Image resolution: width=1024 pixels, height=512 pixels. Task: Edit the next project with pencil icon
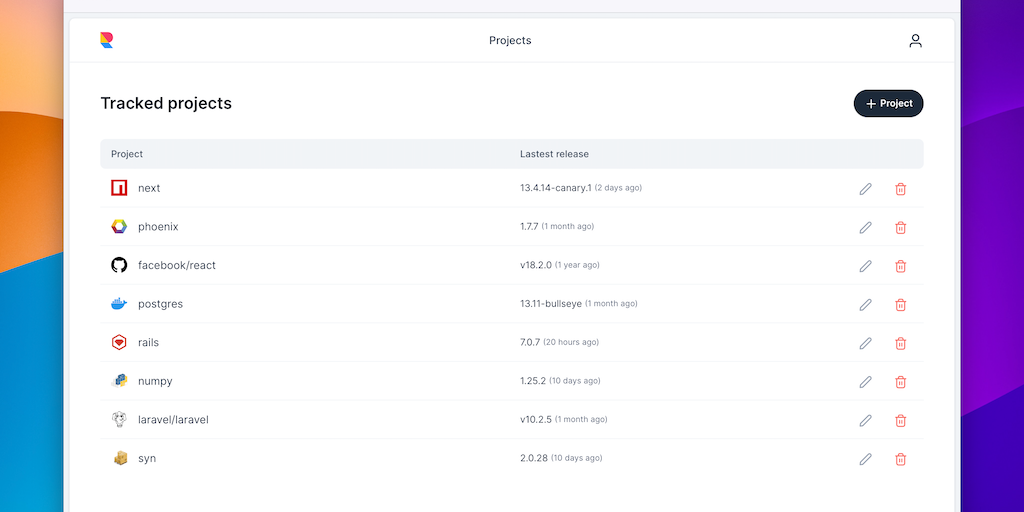pos(866,189)
